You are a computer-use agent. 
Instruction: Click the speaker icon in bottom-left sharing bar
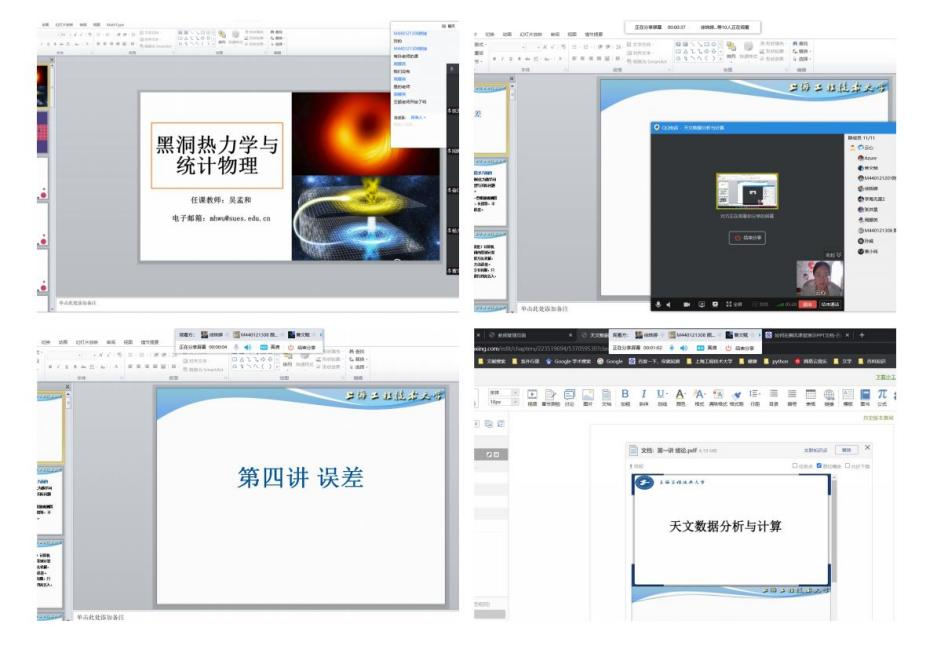tap(248, 347)
